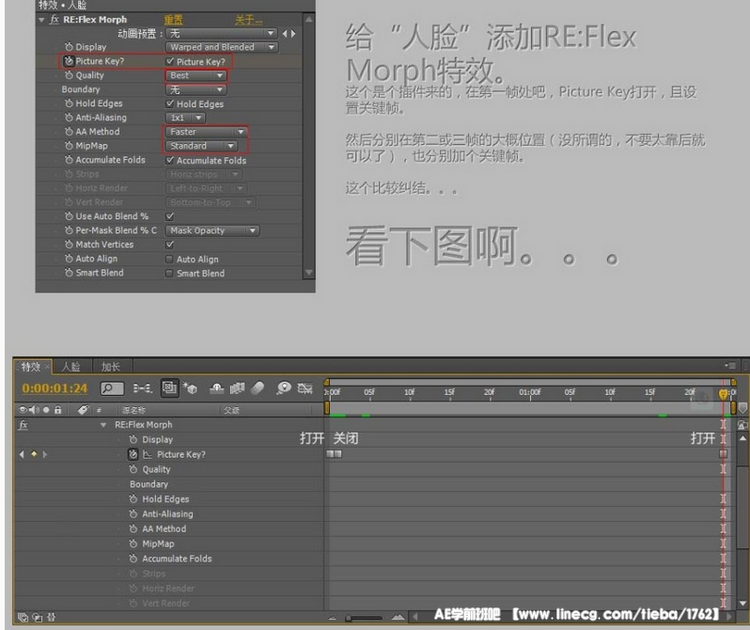750x630 pixels.
Task: Click the 重置 reset link
Action: [173, 20]
